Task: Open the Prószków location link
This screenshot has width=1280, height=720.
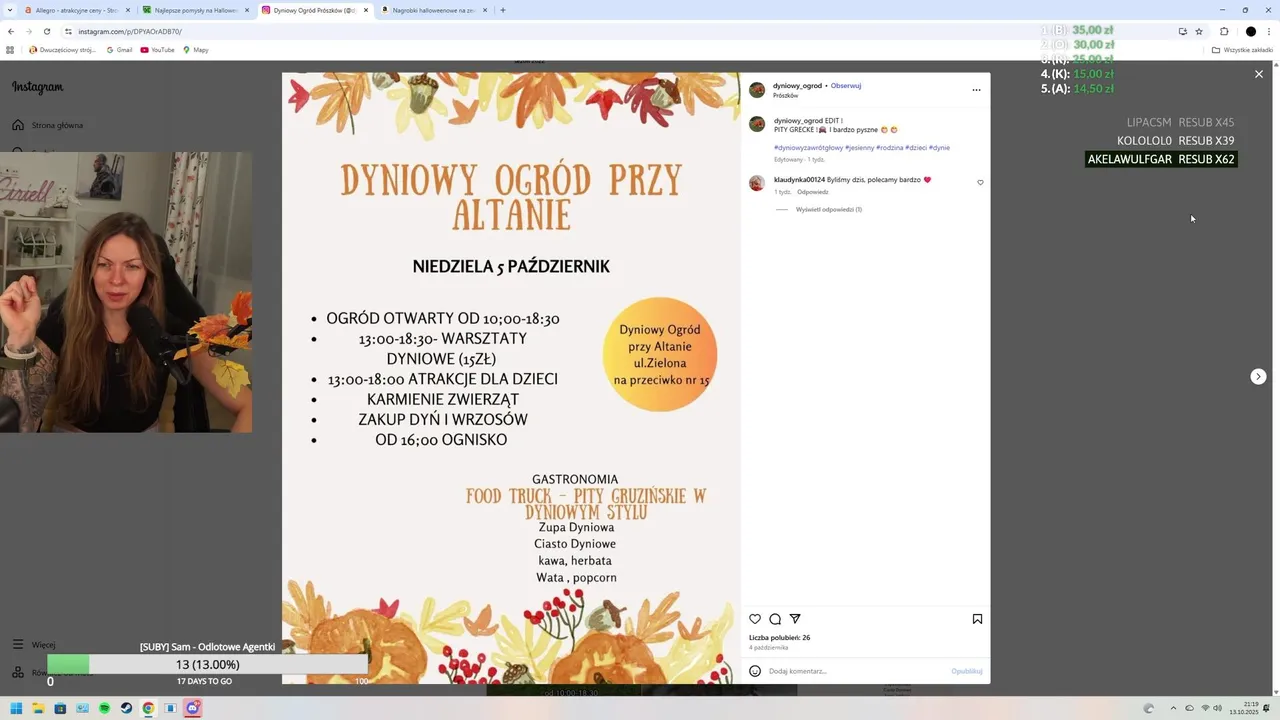Action: tap(785, 96)
